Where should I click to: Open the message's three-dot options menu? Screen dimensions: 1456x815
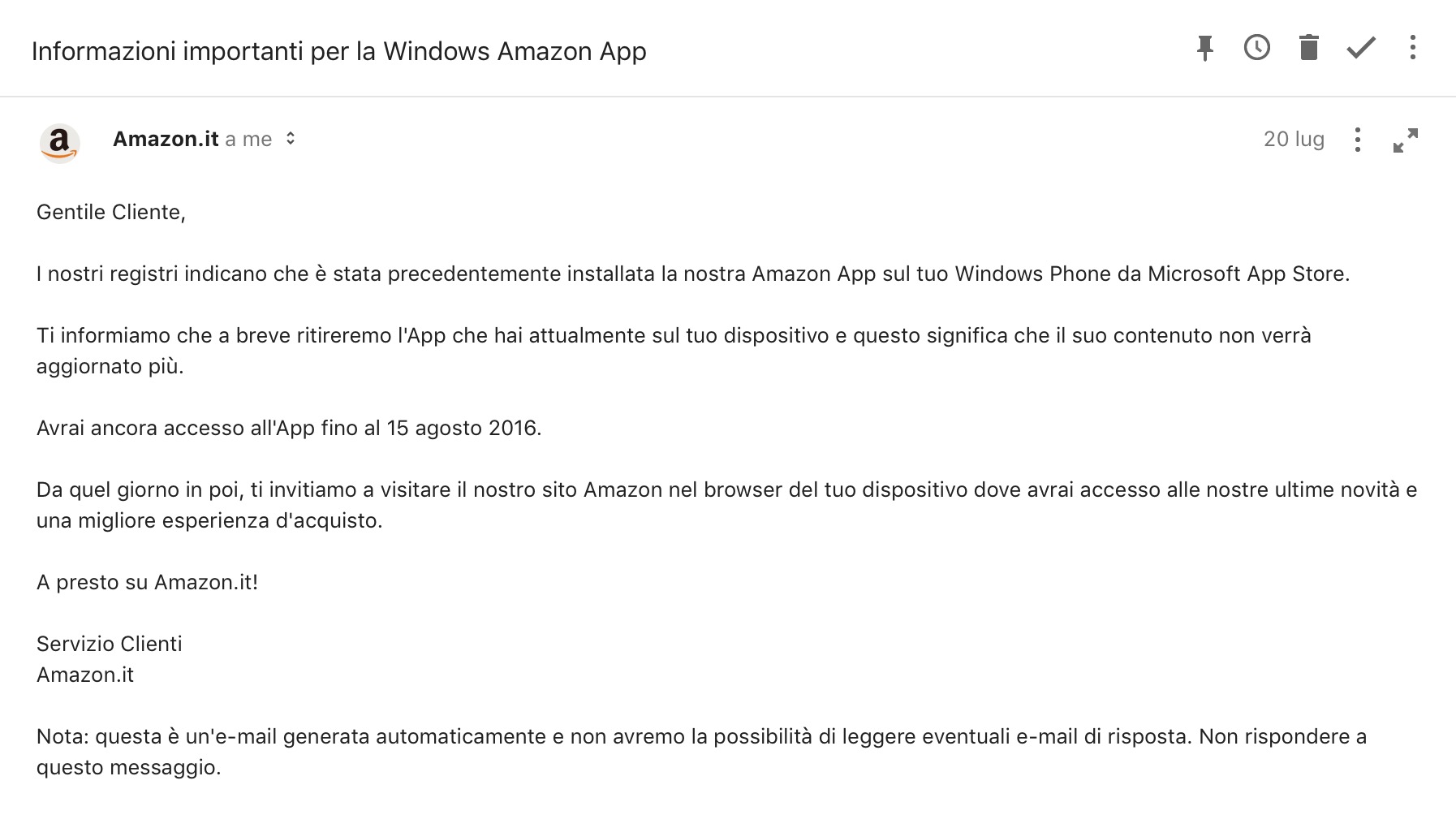tap(1357, 140)
